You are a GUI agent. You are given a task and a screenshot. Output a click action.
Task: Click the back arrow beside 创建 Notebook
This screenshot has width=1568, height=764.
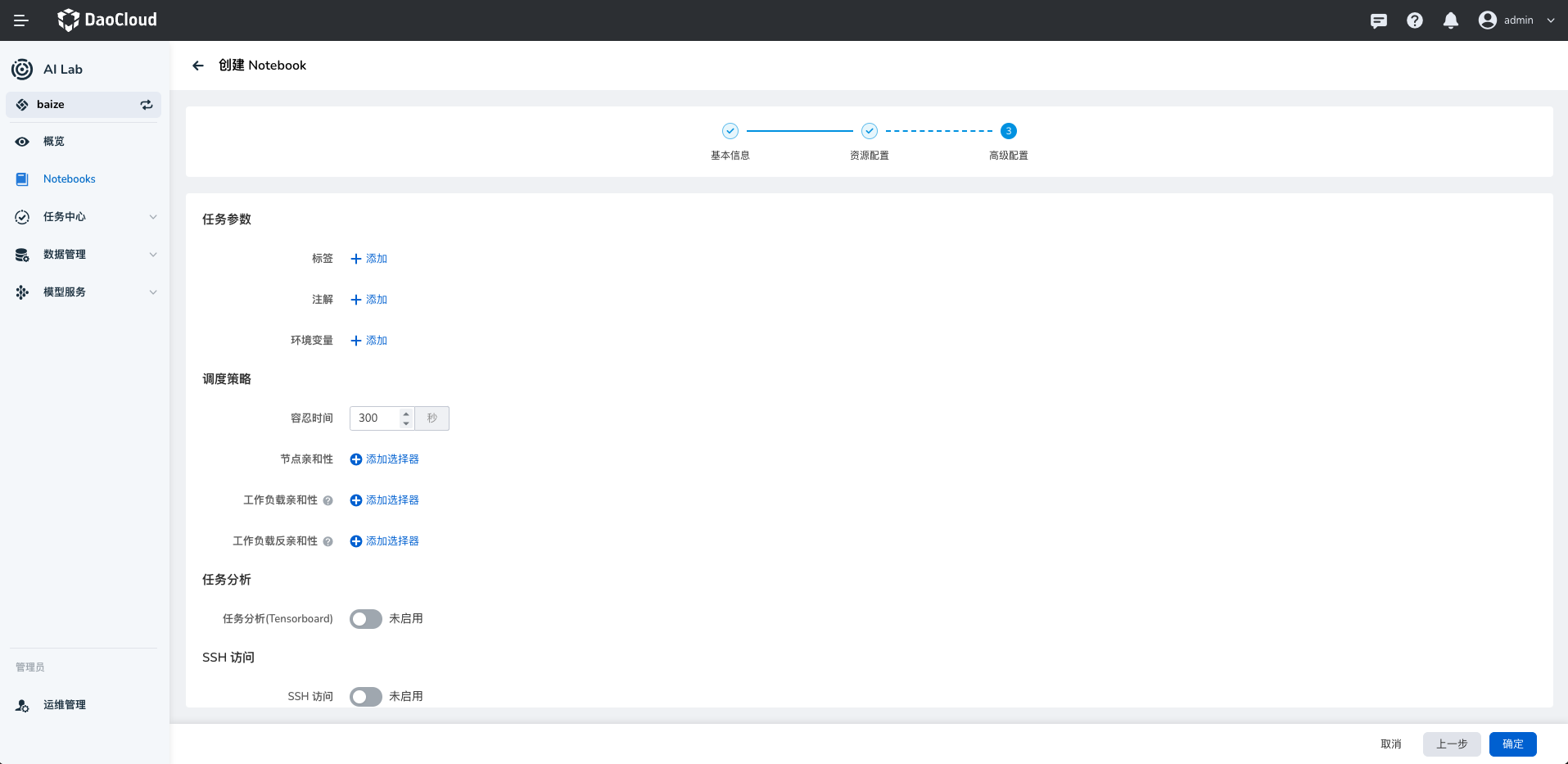198,66
